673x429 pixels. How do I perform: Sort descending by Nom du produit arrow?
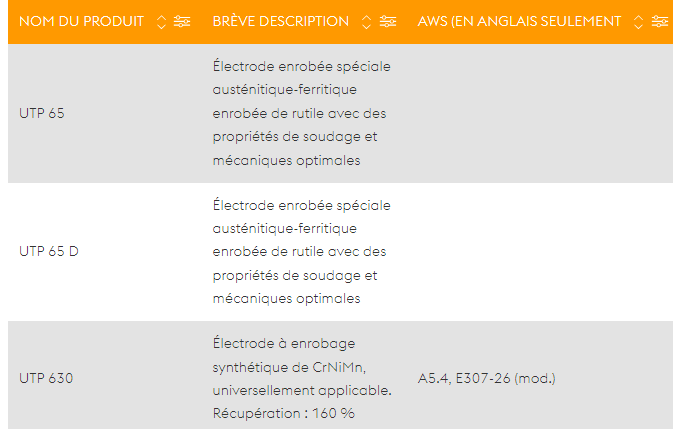[x=161, y=26]
